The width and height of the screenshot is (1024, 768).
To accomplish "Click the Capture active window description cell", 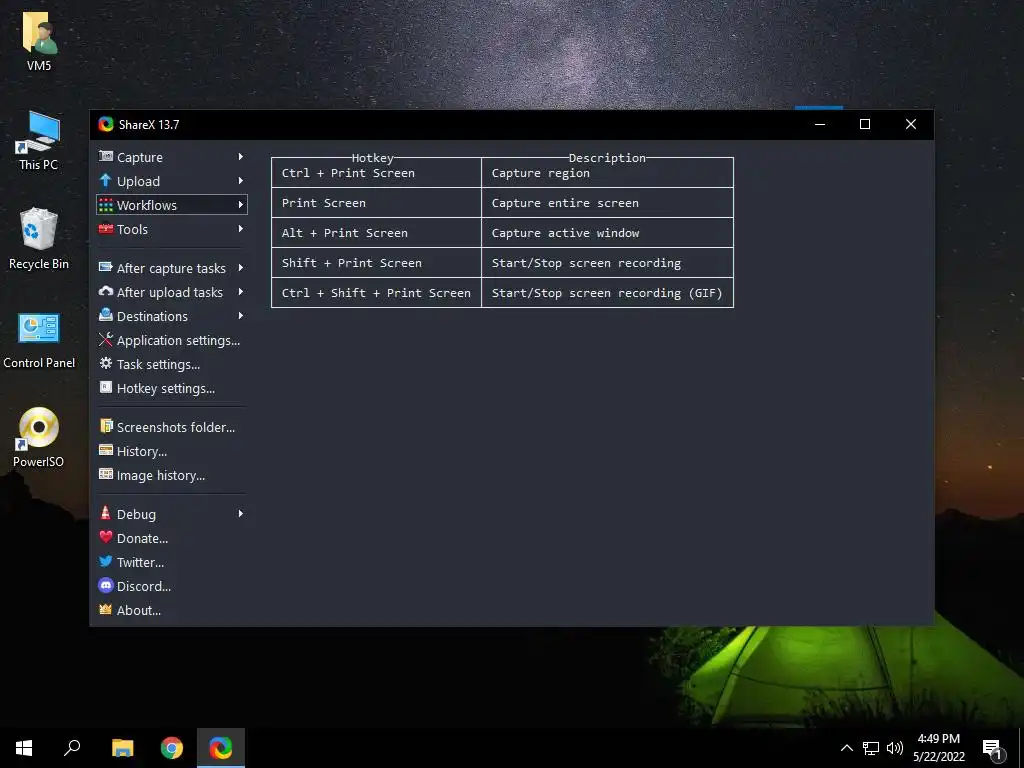I will point(607,233).
